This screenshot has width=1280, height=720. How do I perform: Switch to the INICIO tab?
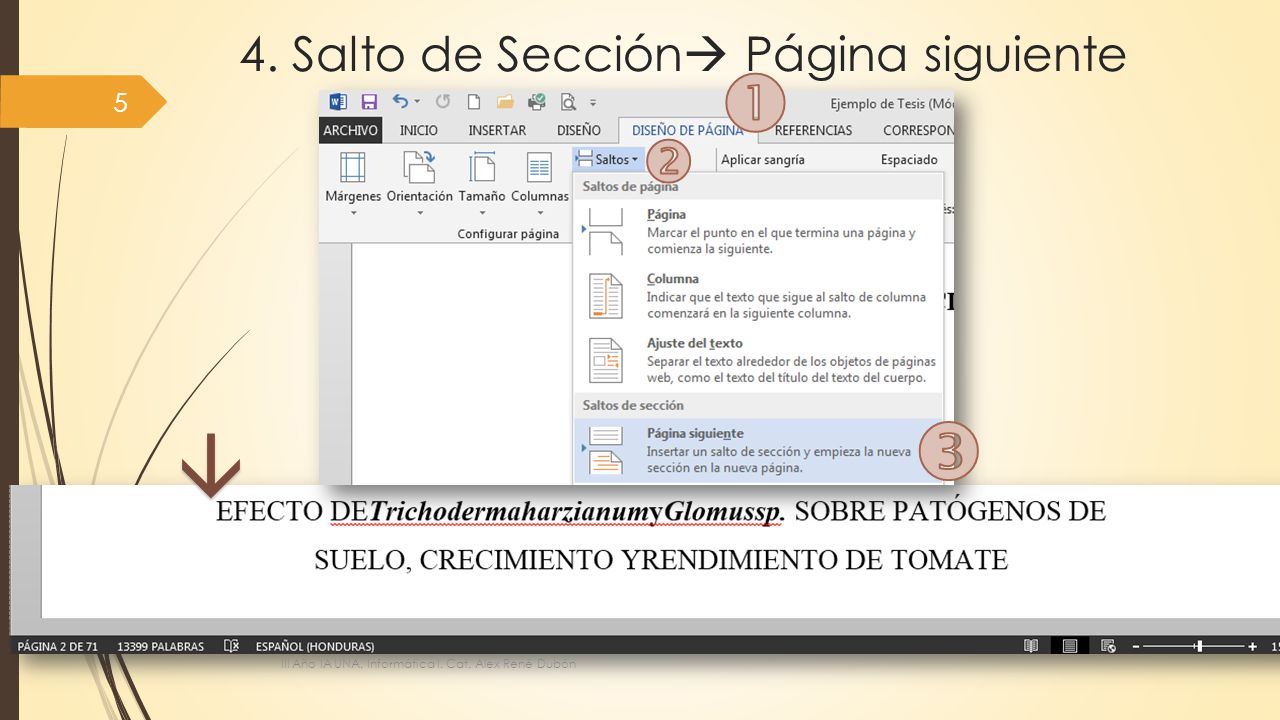tap(419, 131)
